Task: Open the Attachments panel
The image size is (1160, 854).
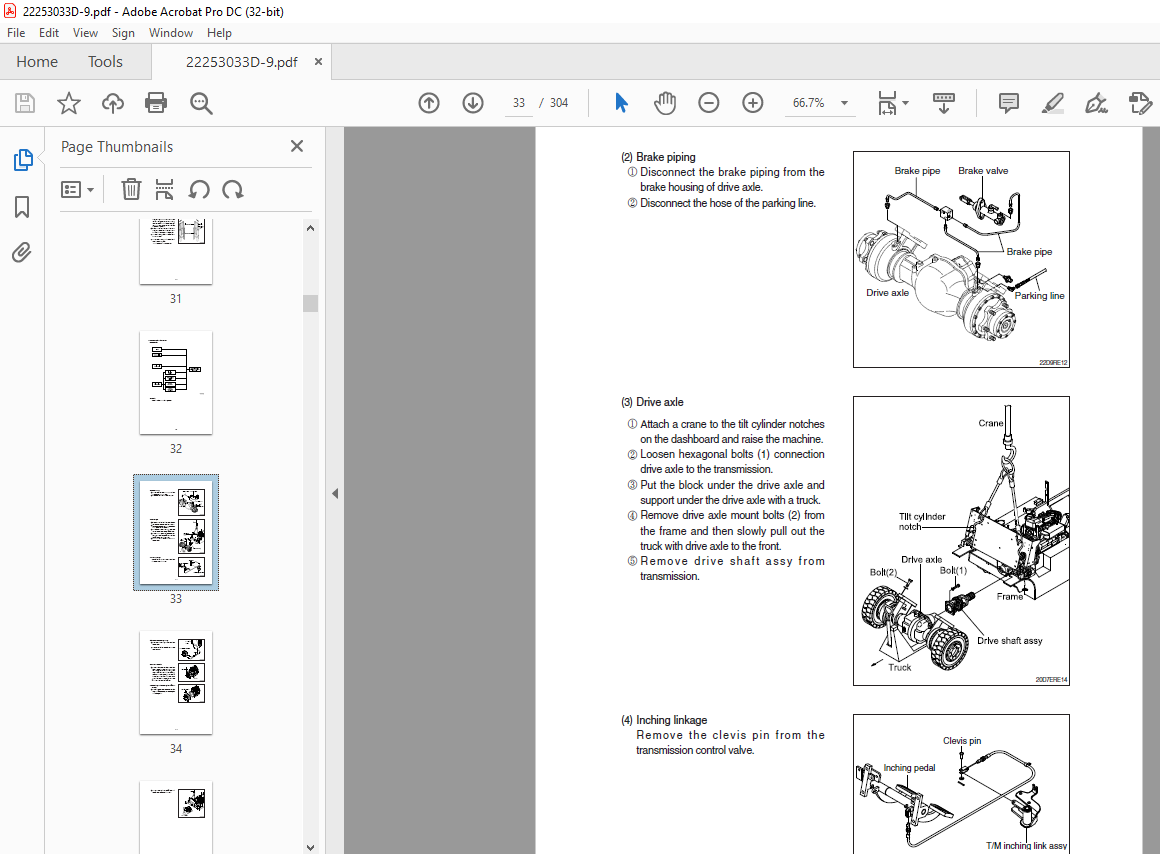Action: (x=22, y=253)
